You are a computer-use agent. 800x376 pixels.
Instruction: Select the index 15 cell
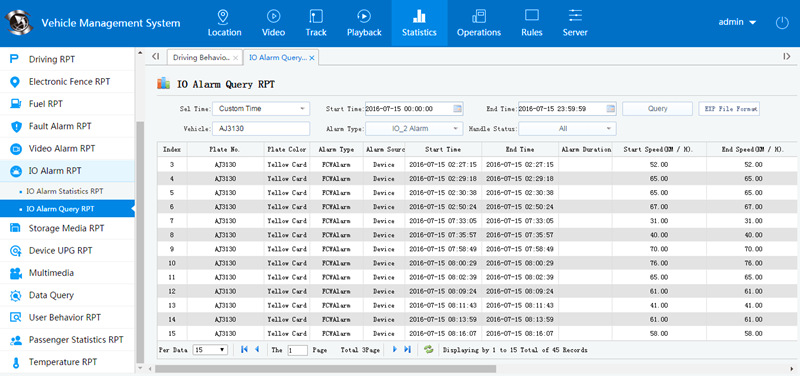point(172,334)
